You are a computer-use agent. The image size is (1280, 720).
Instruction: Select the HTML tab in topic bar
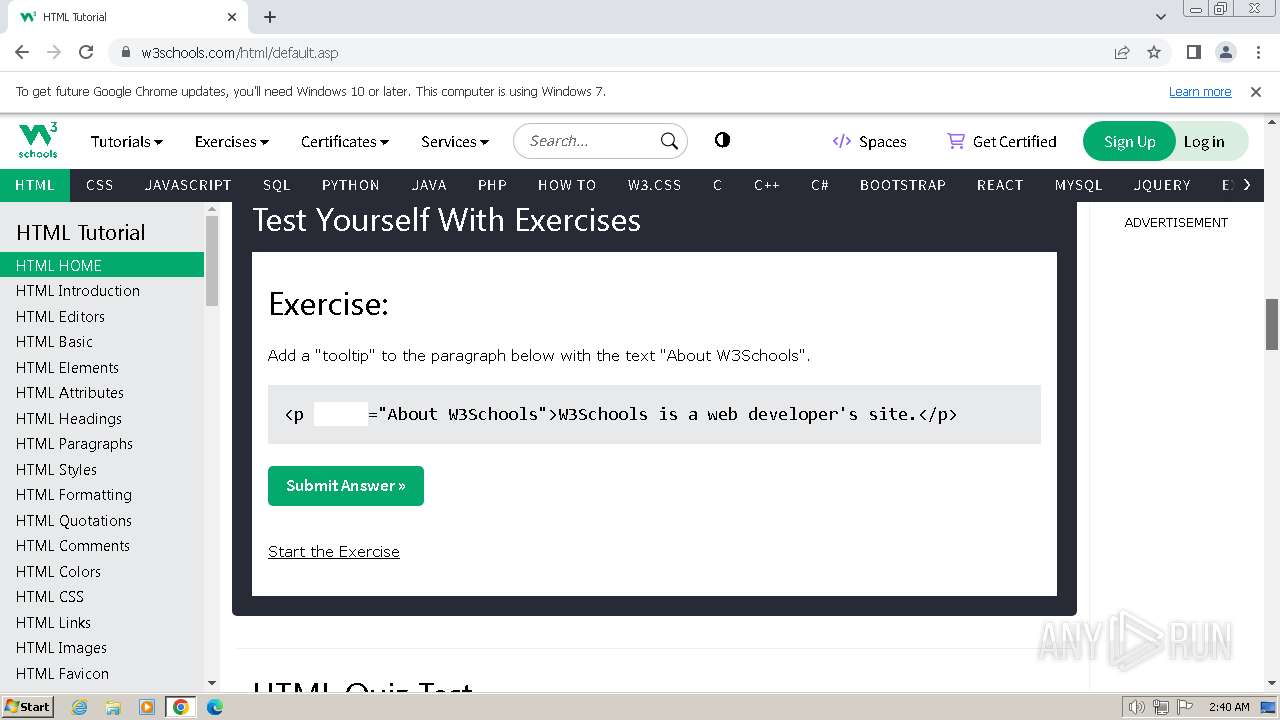coord(35,185)
